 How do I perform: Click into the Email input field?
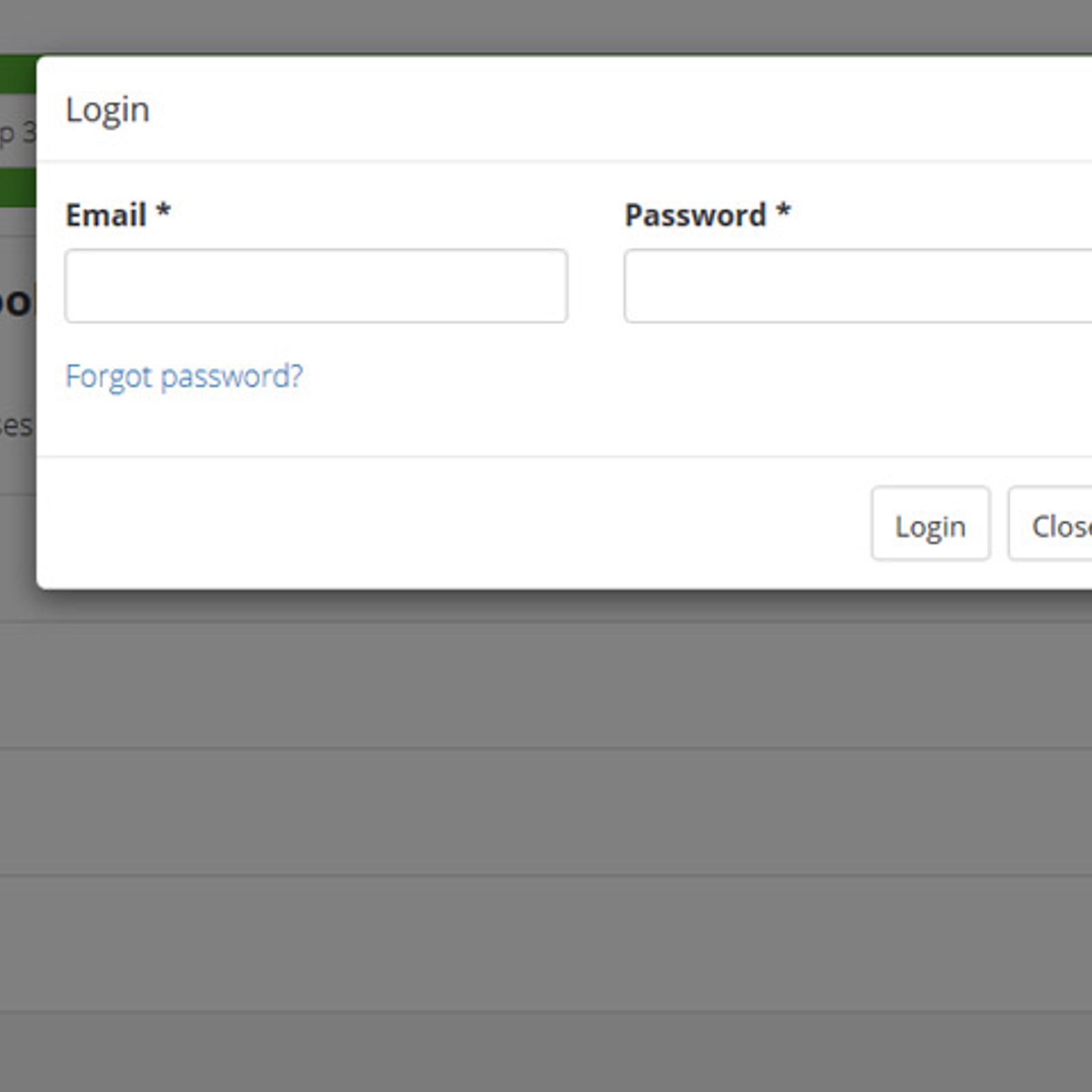click(316, 285)
